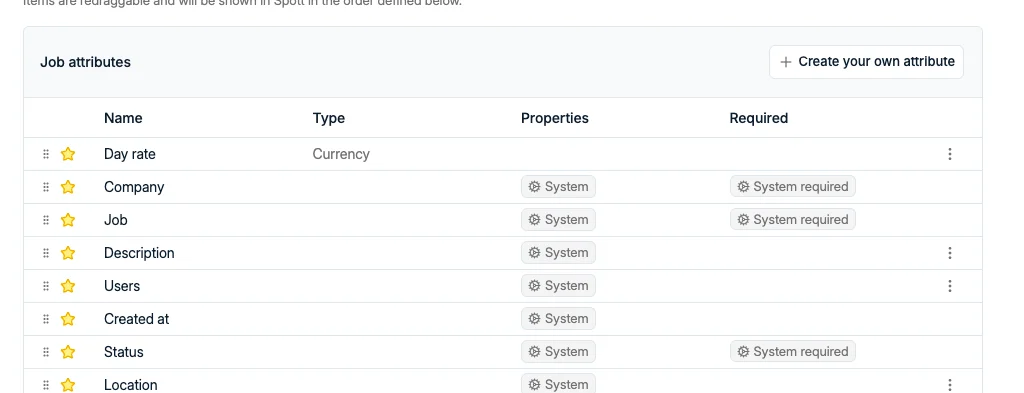The width and height of the screenshot is (1024, 393).
Task: Click the drag handle of Description row
Action: pyautogui.click(x=46, y=253)
